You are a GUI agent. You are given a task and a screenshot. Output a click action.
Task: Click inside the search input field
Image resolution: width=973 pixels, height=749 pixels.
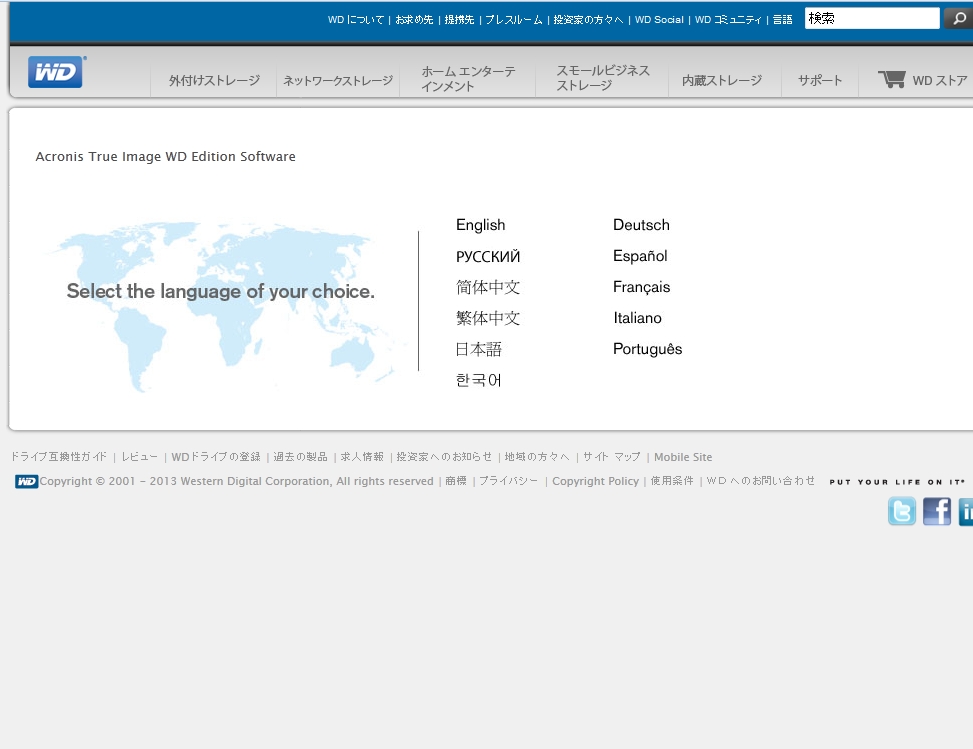[x=871, y=18]
